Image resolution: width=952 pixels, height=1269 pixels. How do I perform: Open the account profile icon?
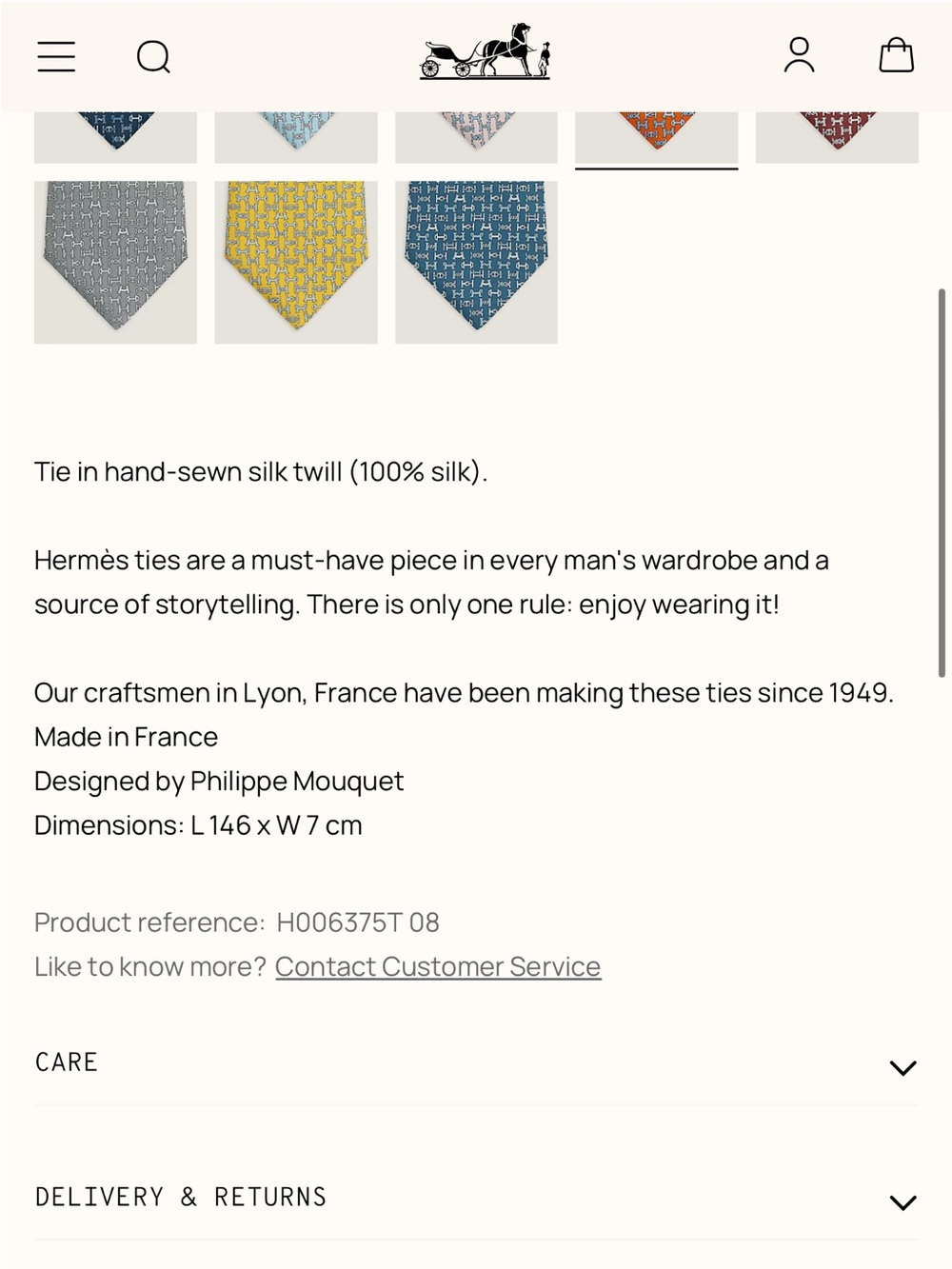[800, 55]
